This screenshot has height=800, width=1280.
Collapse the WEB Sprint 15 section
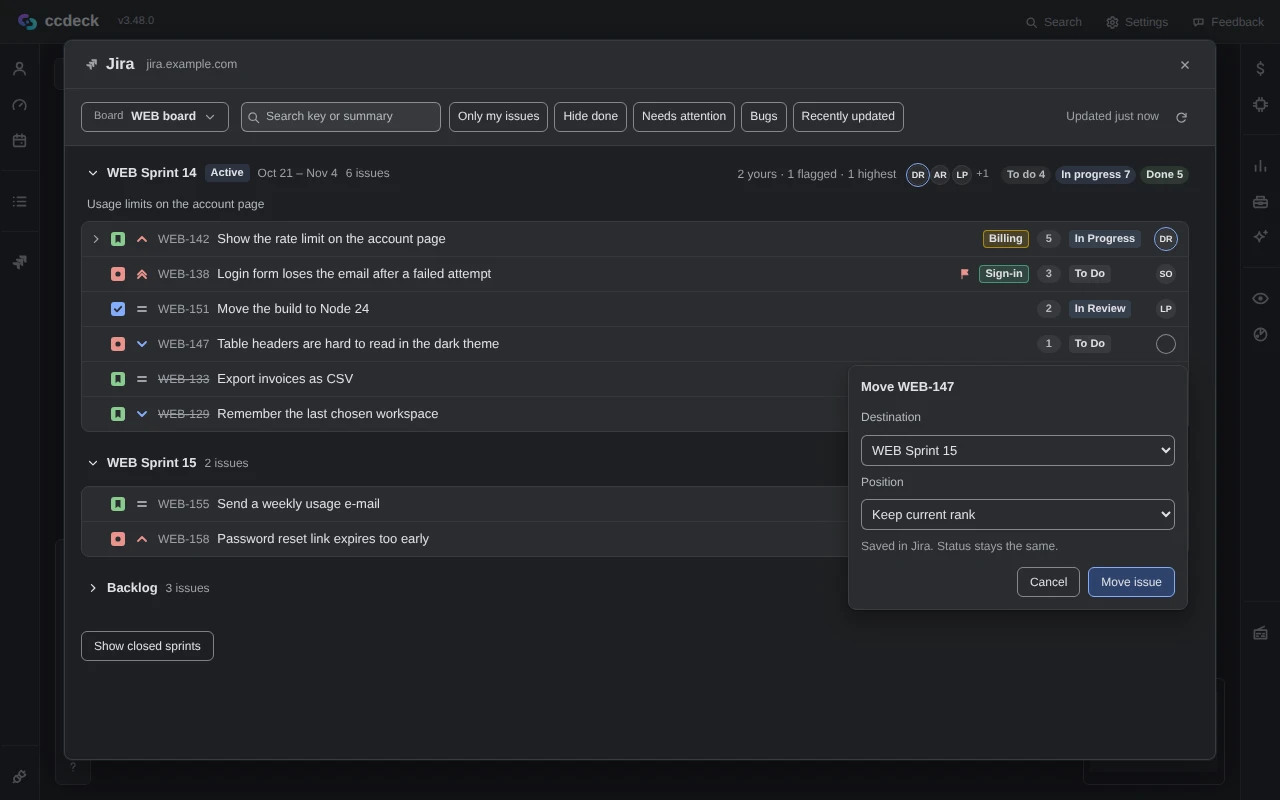(x=93, y=463)
